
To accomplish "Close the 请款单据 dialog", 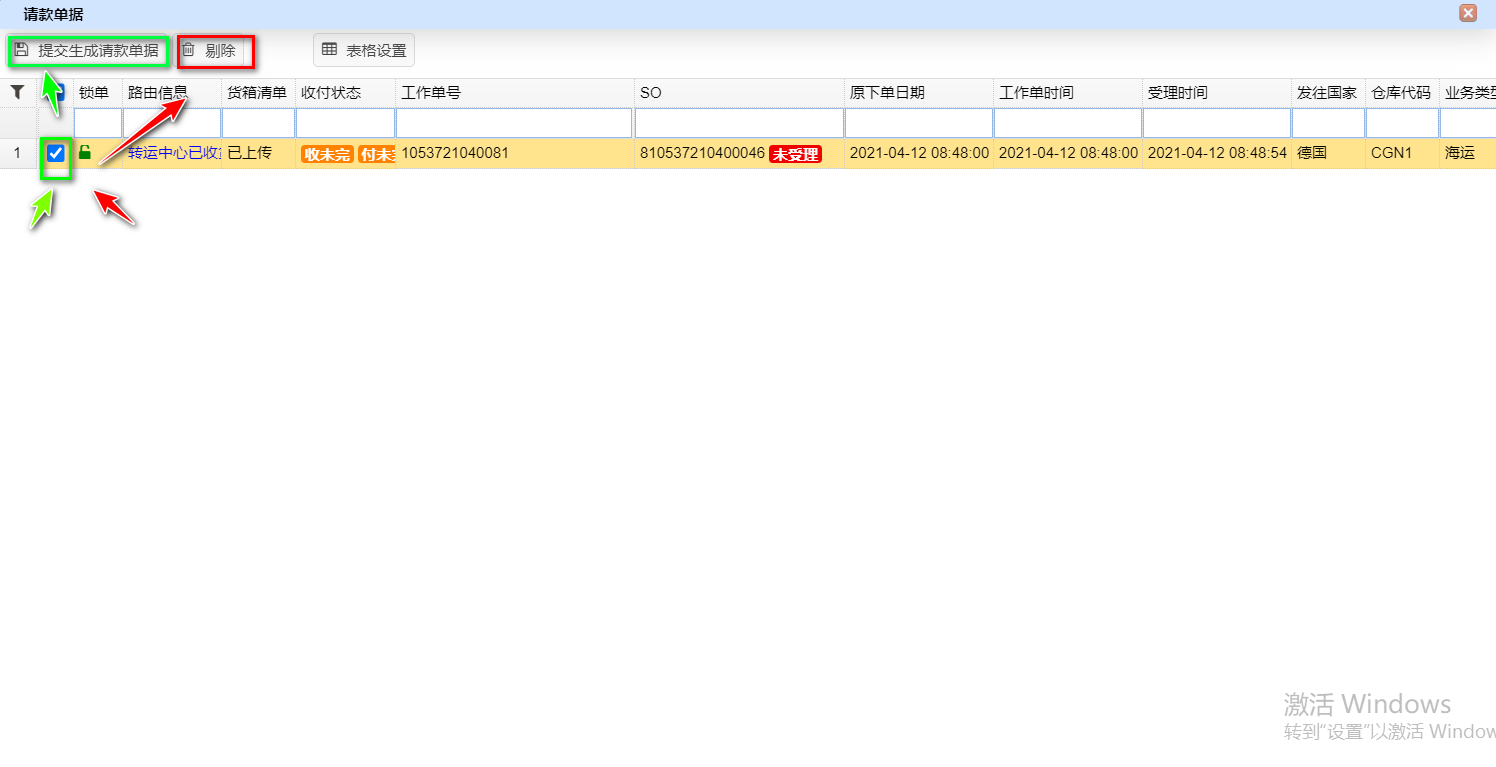I will [1468, 13].
